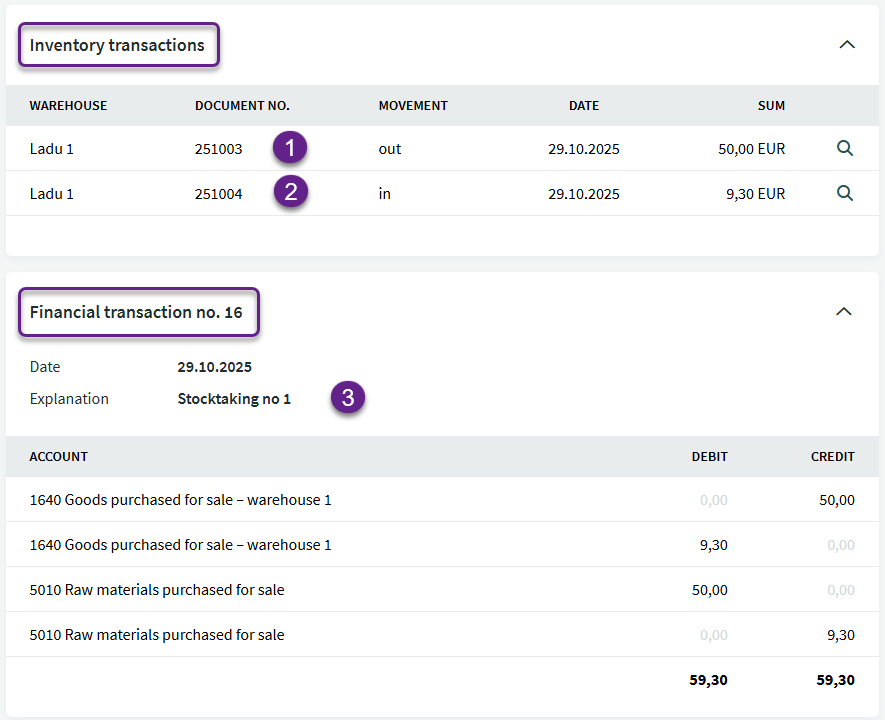Collapse the Inventory transactions section
Screen dimensions: 885x720
[847, 45]
